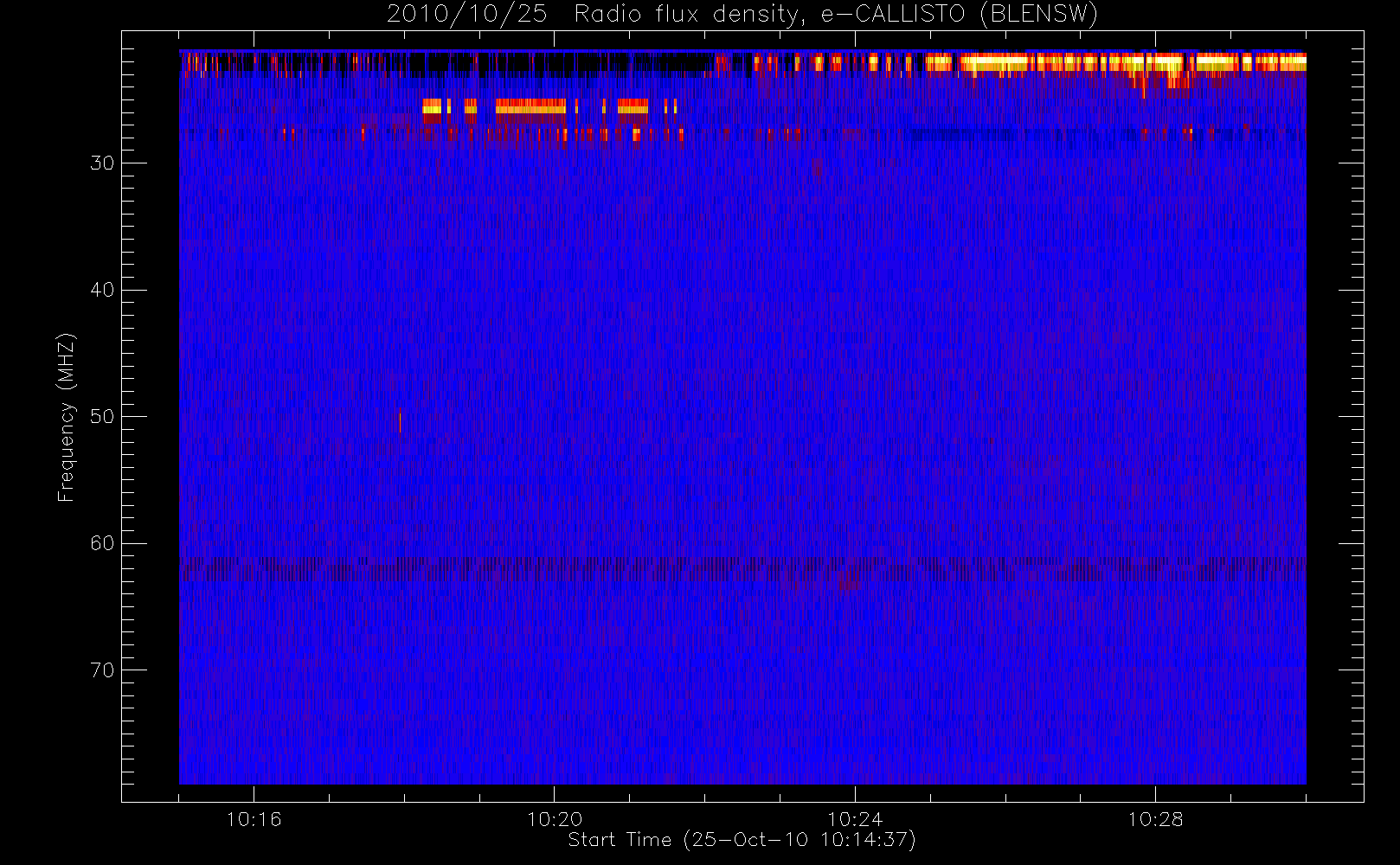Click the 70 MHz frequency label
This screenshot has width=1400, height=865.
tap(102, 670)
